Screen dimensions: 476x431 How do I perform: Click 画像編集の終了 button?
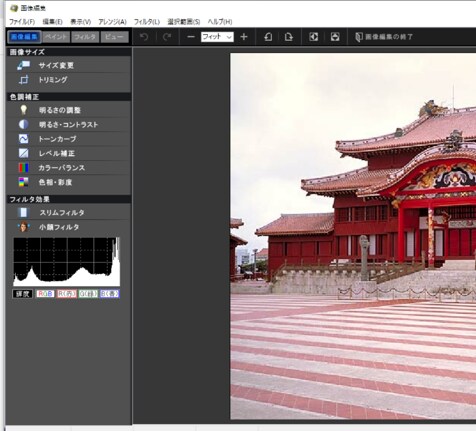(x=384, y=37)
